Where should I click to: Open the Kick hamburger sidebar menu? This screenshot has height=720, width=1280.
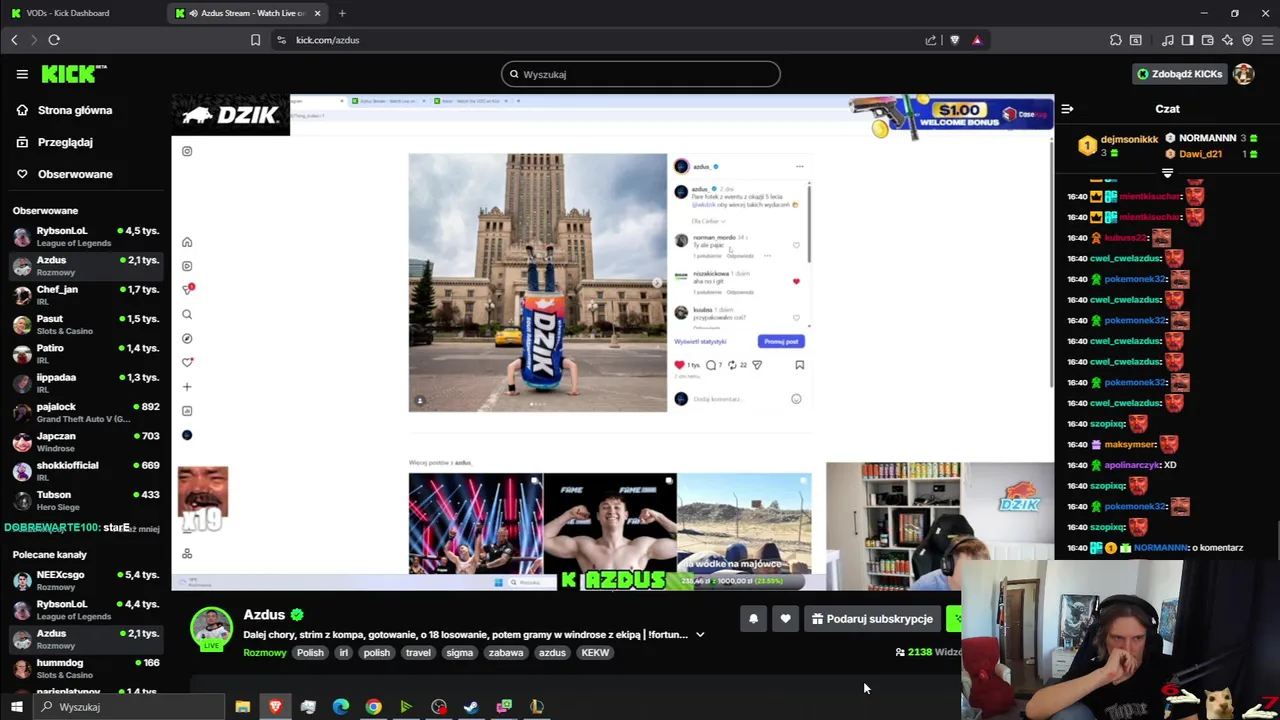pos(22,74)
